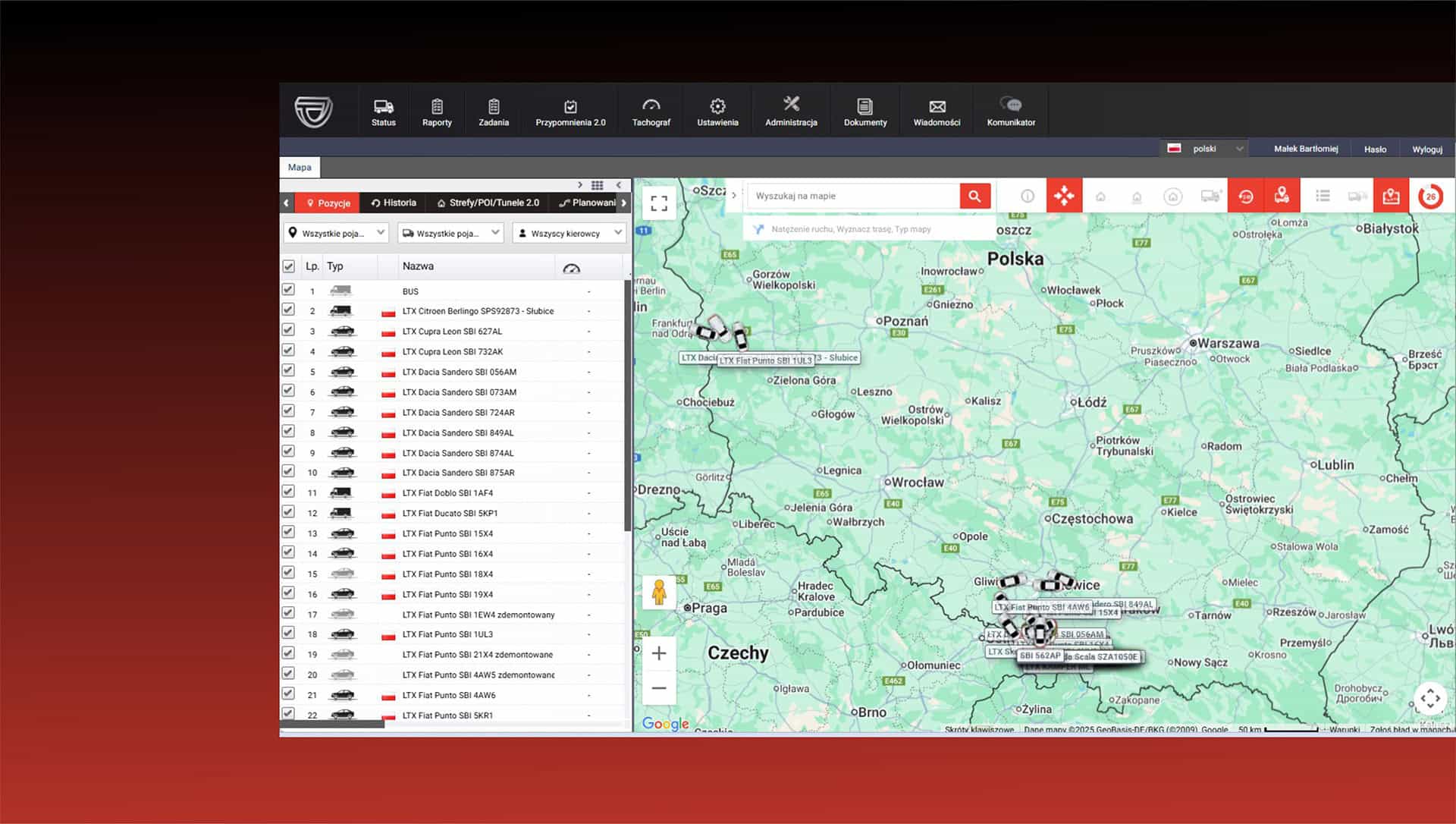Switch to the Historia tab

(393, 203)
